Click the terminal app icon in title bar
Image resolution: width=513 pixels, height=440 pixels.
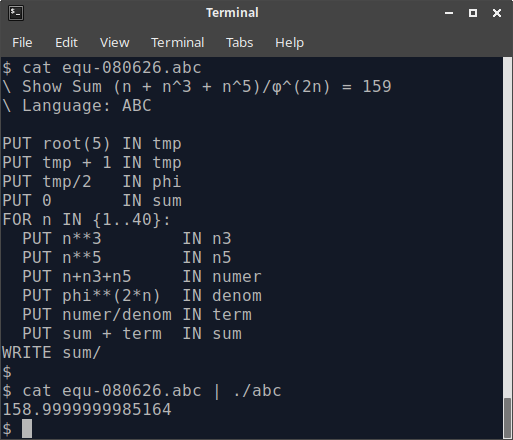coord(16,13)
